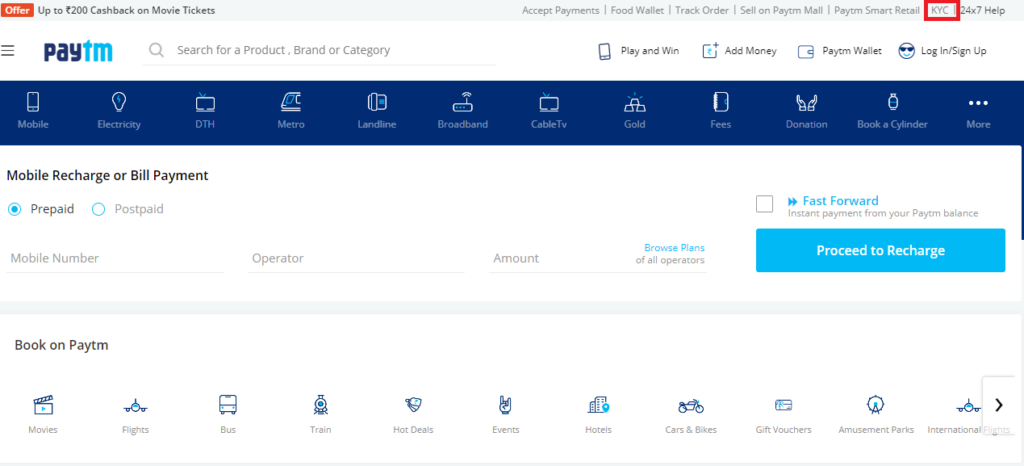1024x466 pixels.
Task: Select the Book a Cylinder icon
Action: [x=893, y=102]
